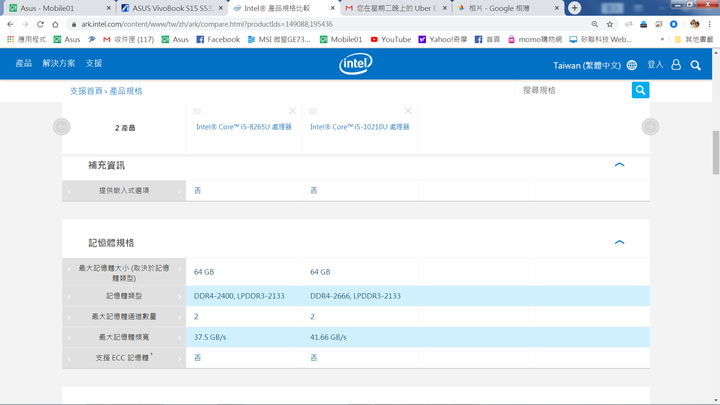The height and width of the screenshot is (405, 720).
Task: Click the 登入 sign-in link
Action: point(655,65)
